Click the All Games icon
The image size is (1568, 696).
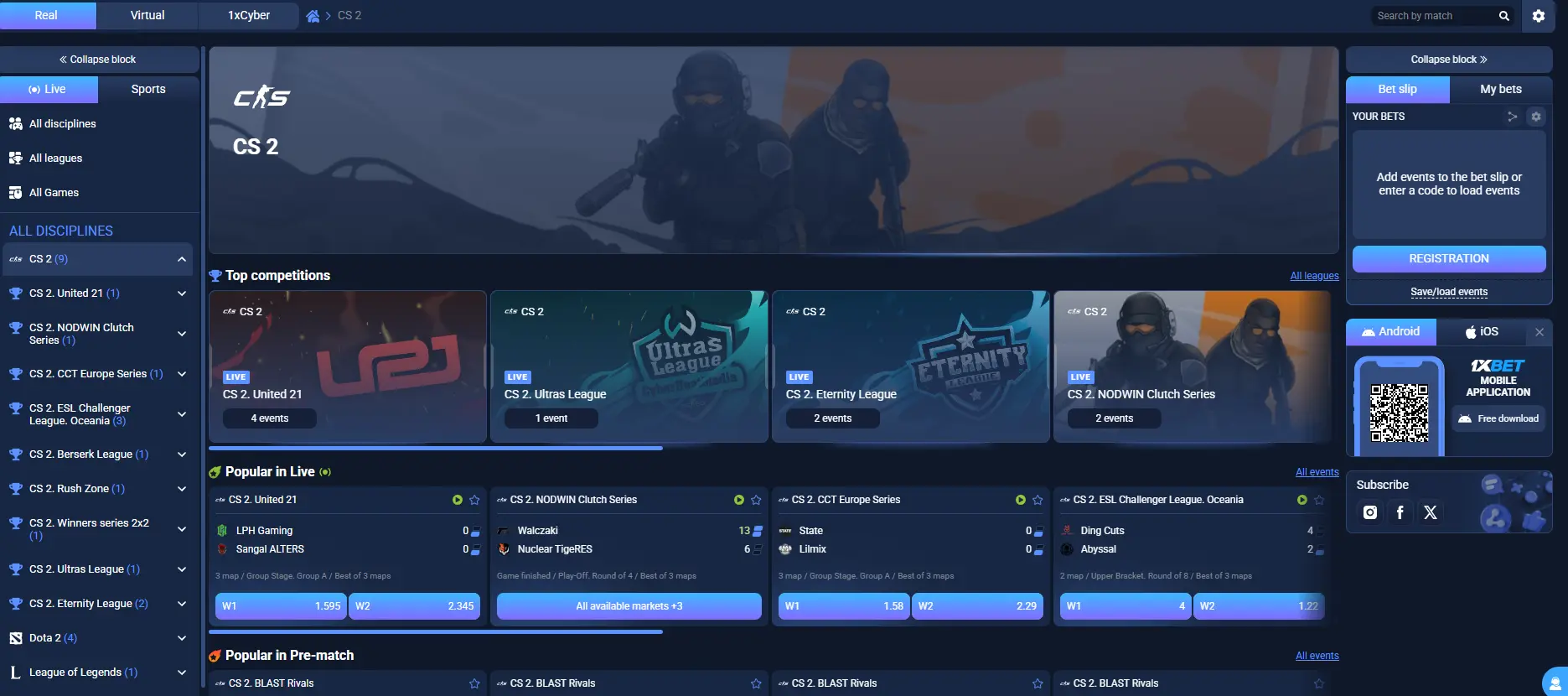click(15, 193)
